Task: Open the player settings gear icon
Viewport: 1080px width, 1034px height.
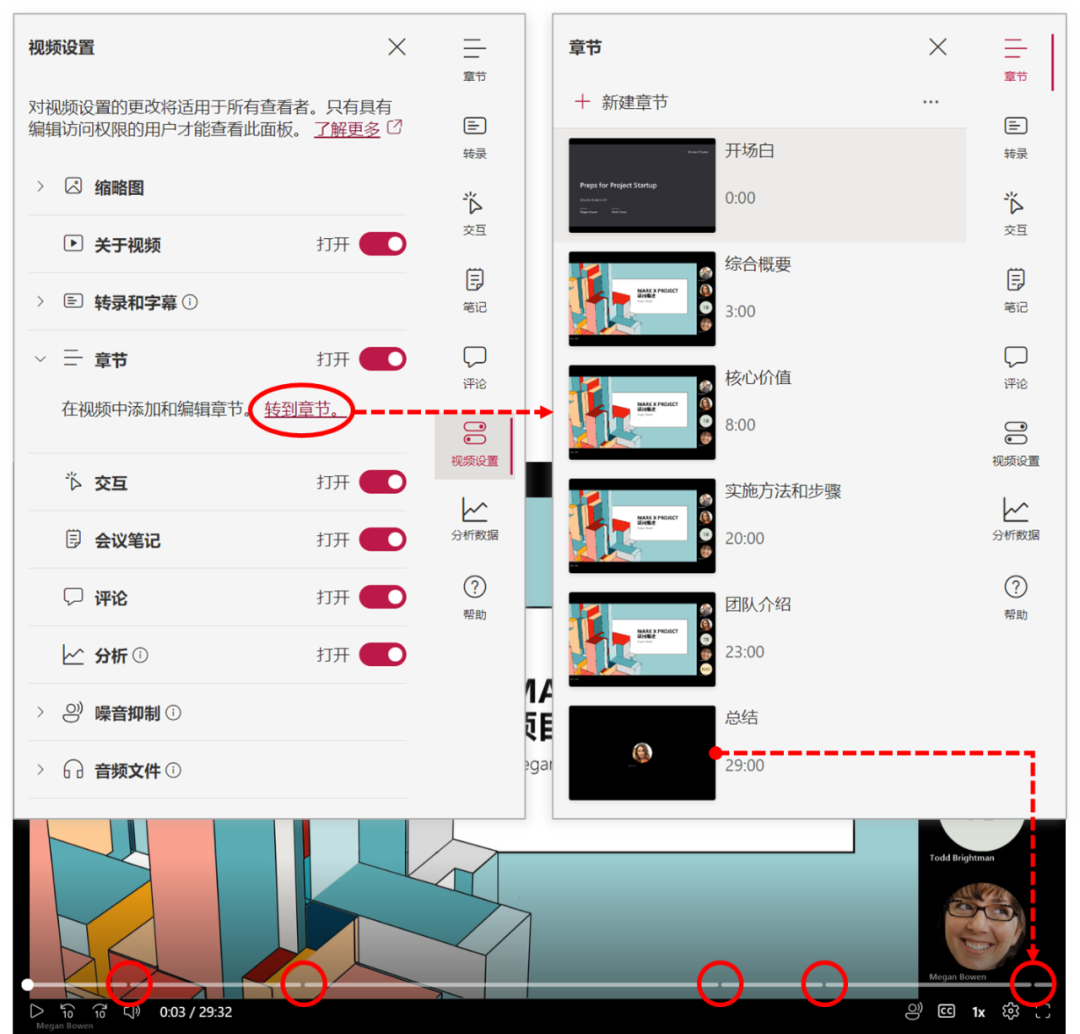Action: 1012,1011
